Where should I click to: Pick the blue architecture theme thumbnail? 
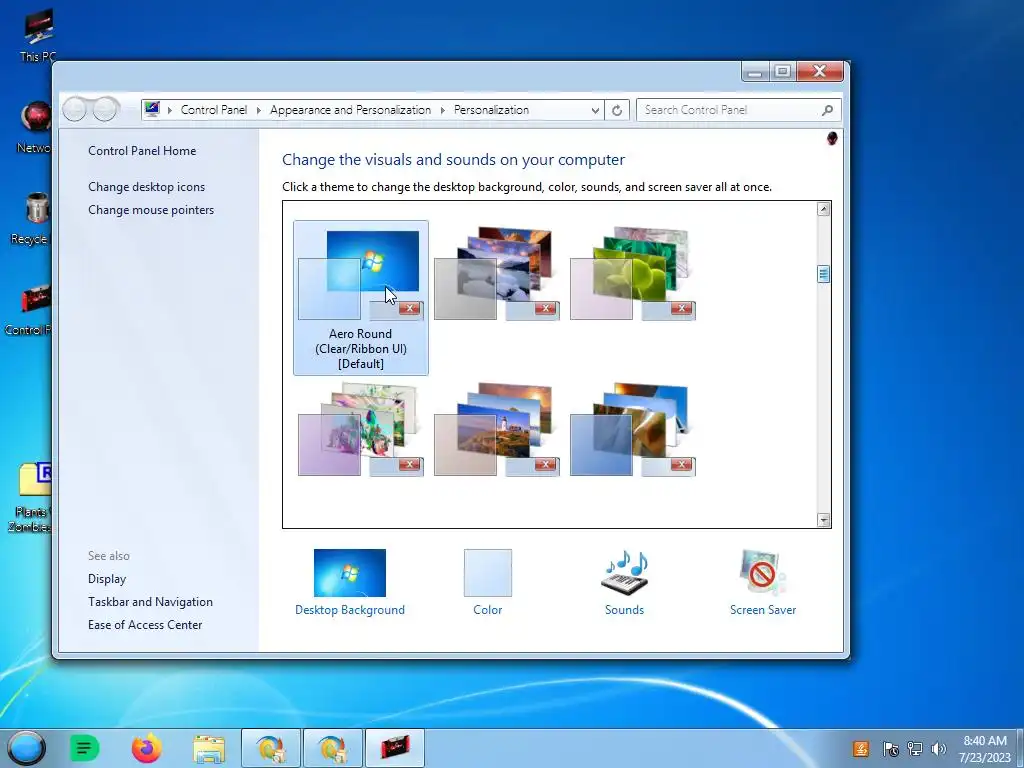tap(632, 429)
